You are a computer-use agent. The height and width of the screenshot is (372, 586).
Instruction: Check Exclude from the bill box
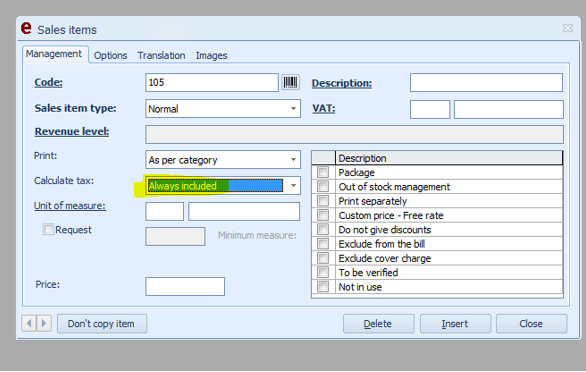(323, 244)
